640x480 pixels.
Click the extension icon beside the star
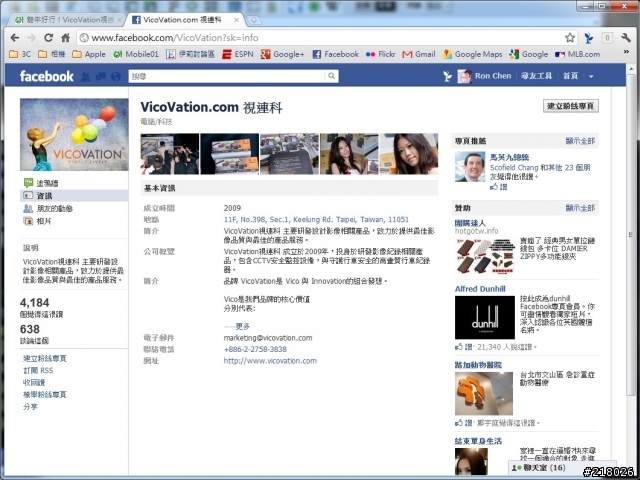coord(589,38)
